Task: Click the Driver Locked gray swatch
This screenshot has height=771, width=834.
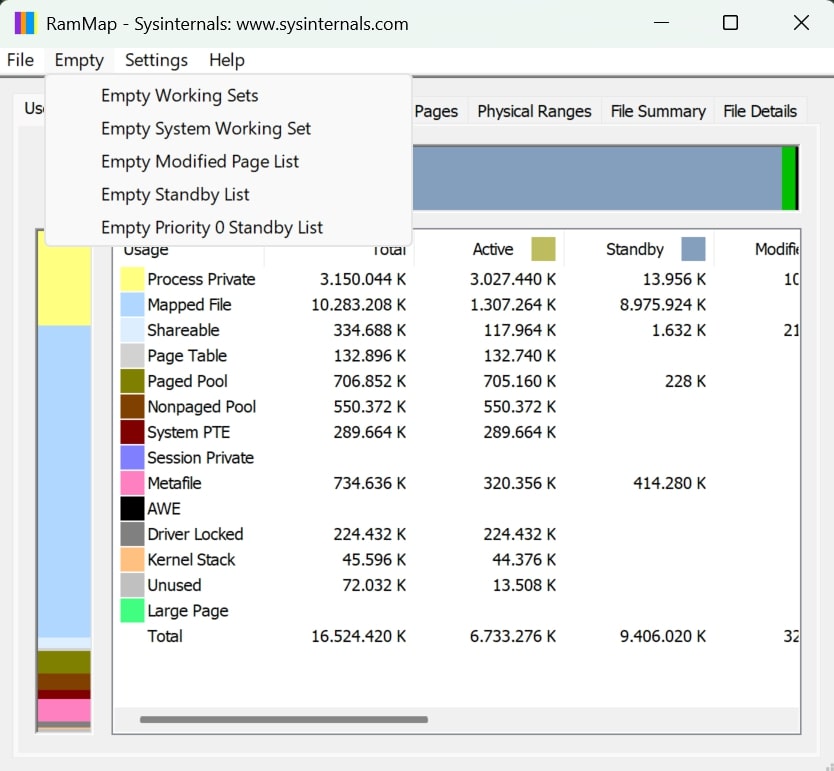Action: tap(132, 534)
